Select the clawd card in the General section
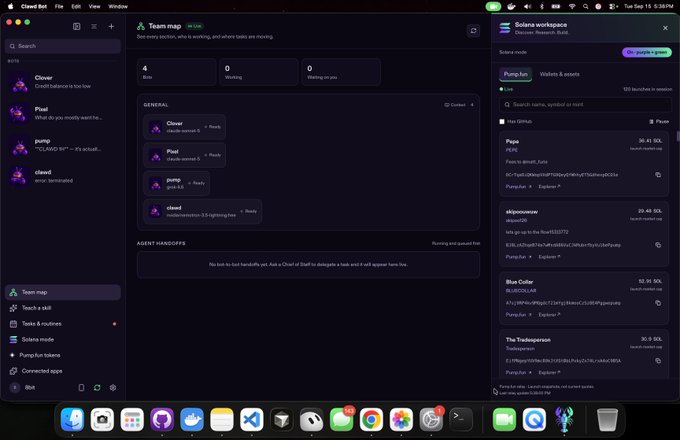This screenshot has width=680, height=440. (203, 211)
